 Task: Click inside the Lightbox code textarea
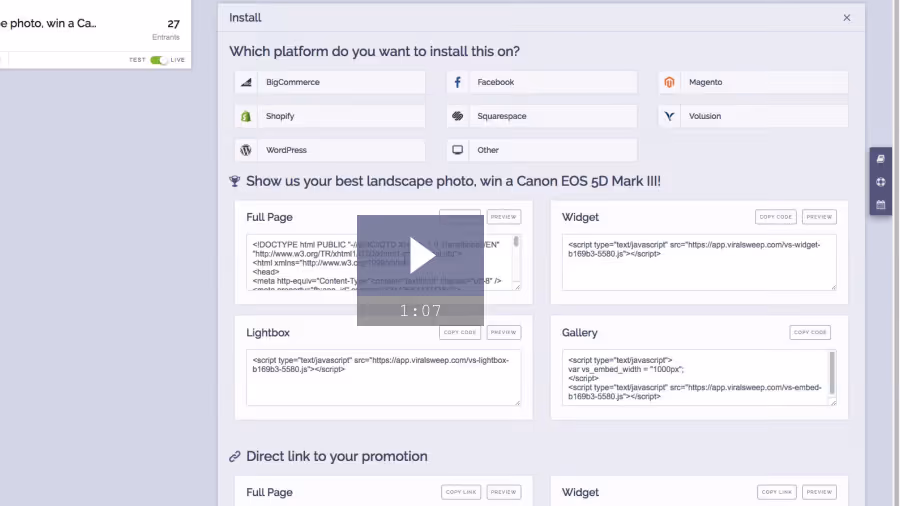(x=383, y=377)
